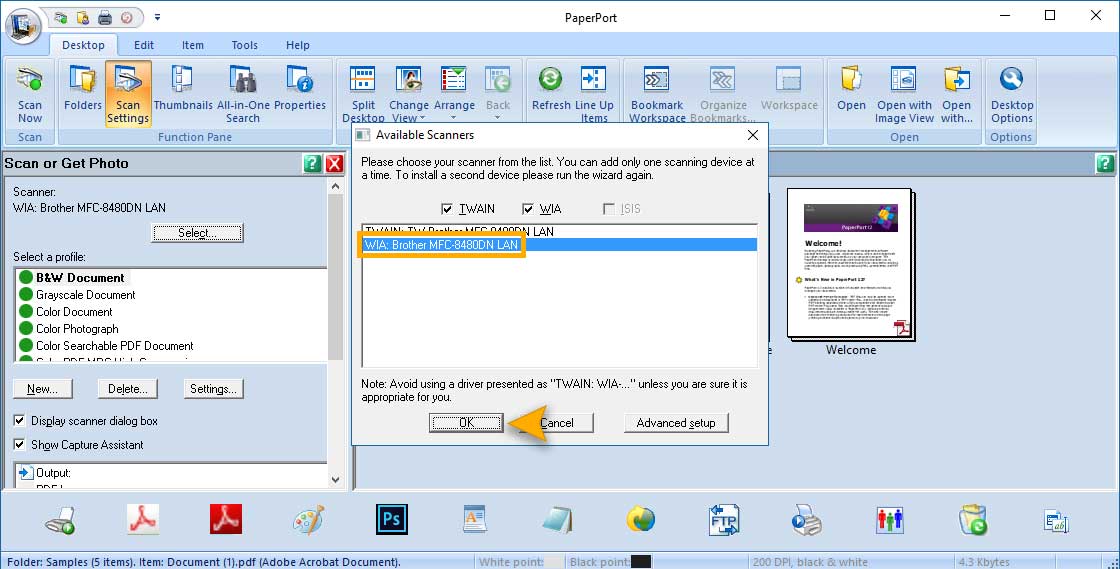Click the Settings... profile button
The width and height of the screenshot is (1120, 569).
(214, 388)
